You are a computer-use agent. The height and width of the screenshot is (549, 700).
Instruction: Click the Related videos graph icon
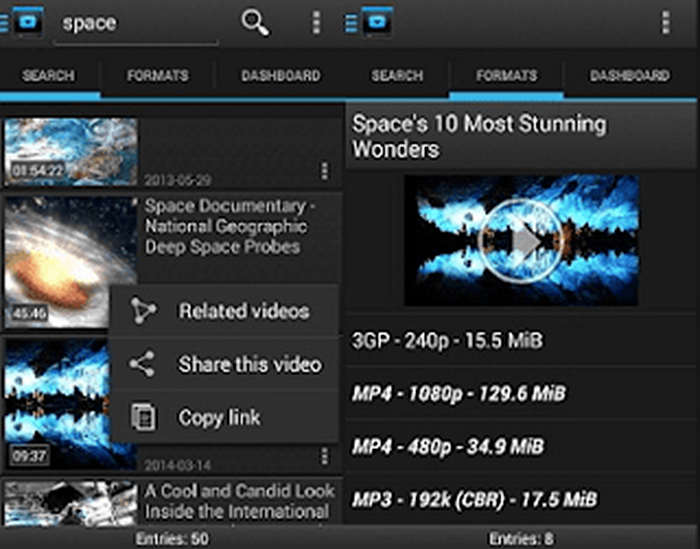pyautogui.click(x=143, y=310)
